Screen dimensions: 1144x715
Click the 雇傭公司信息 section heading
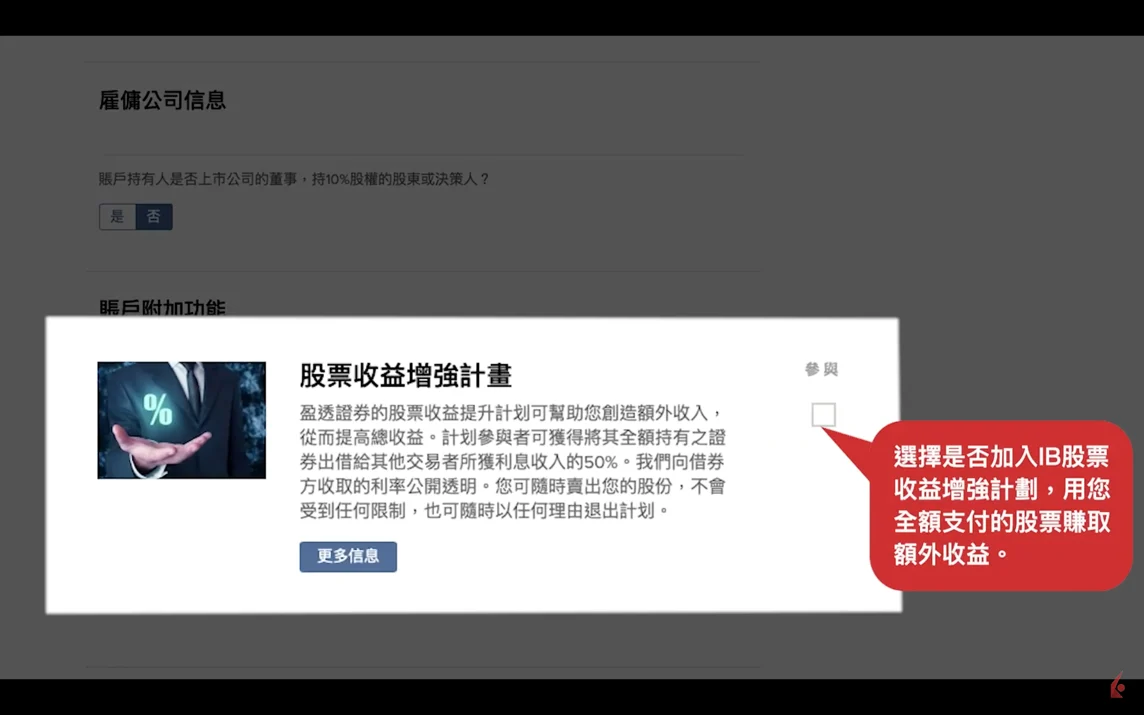(162, 100)
